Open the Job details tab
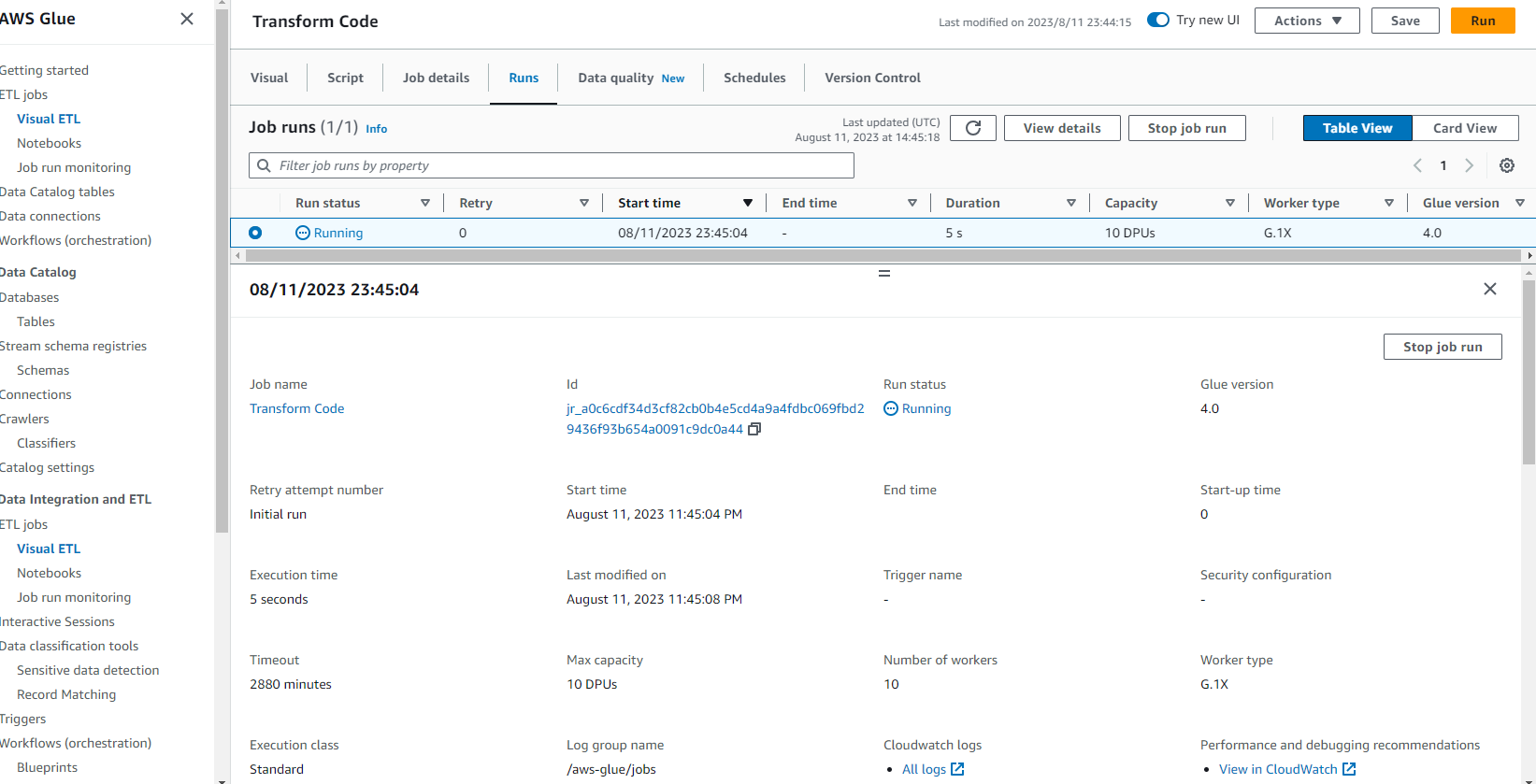 (436, 78)
